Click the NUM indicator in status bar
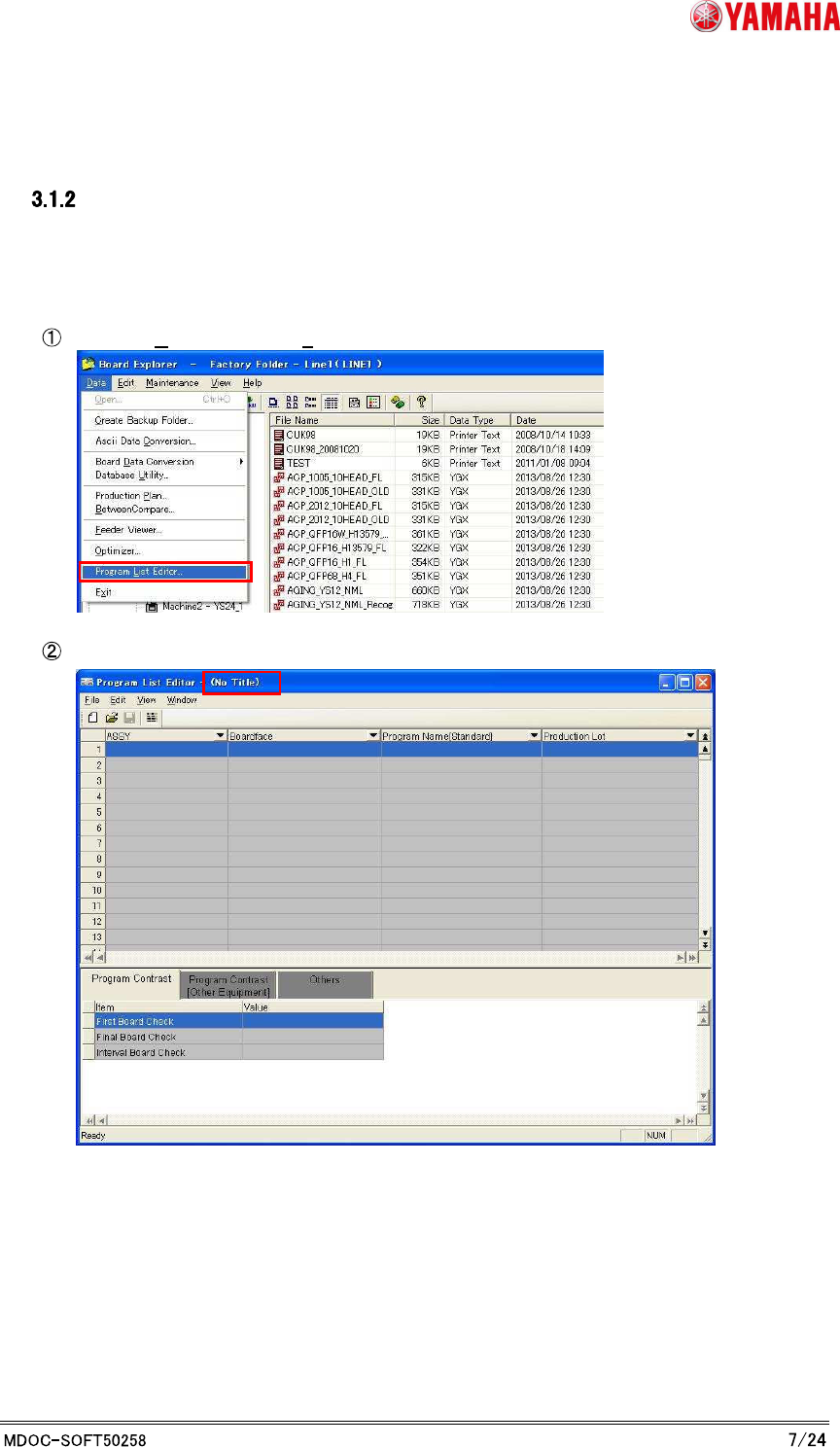840x1447 pixels. pos(656,1136)
